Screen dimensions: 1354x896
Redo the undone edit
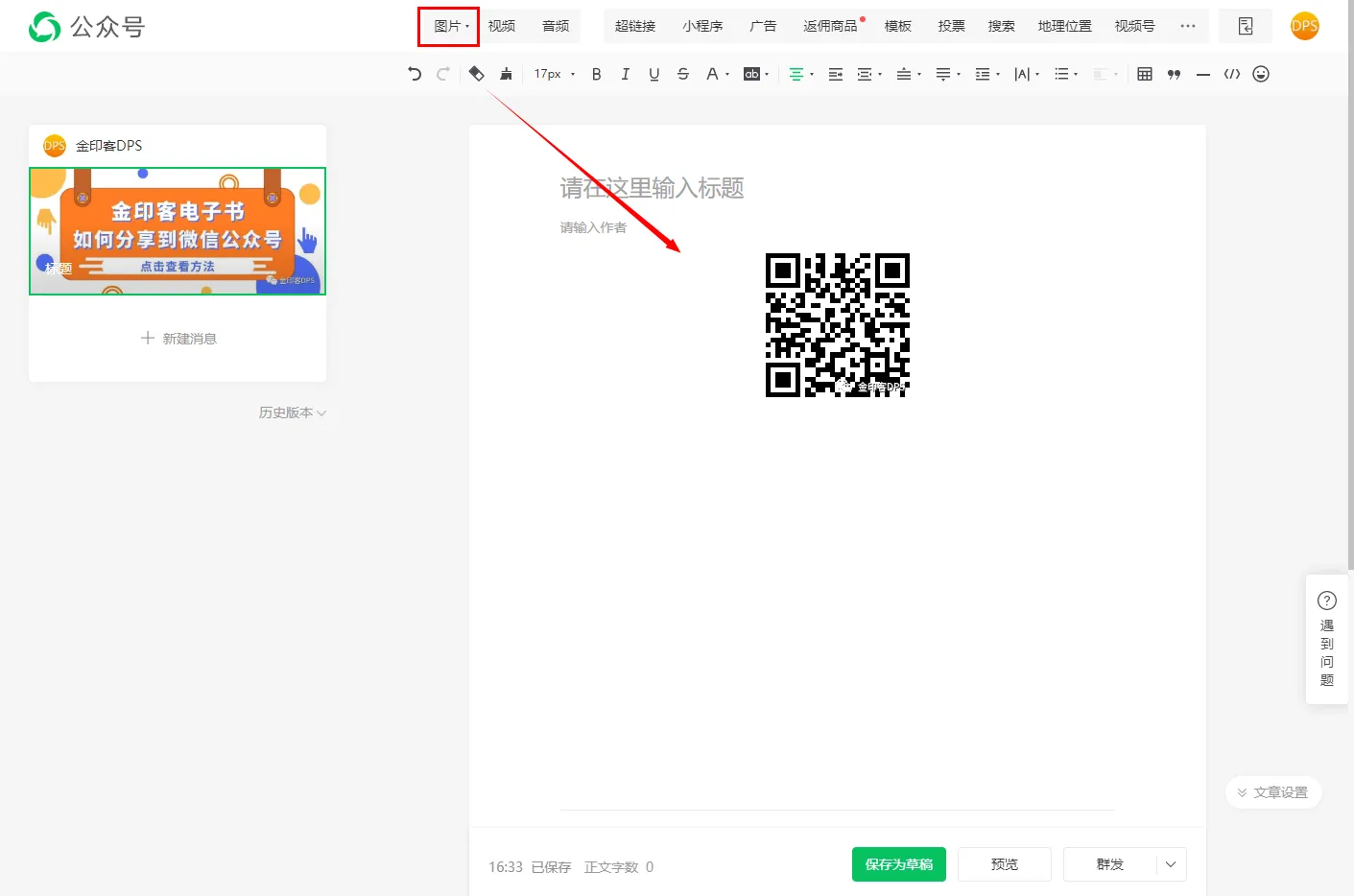pyautogui.click(x=442, y=74)
